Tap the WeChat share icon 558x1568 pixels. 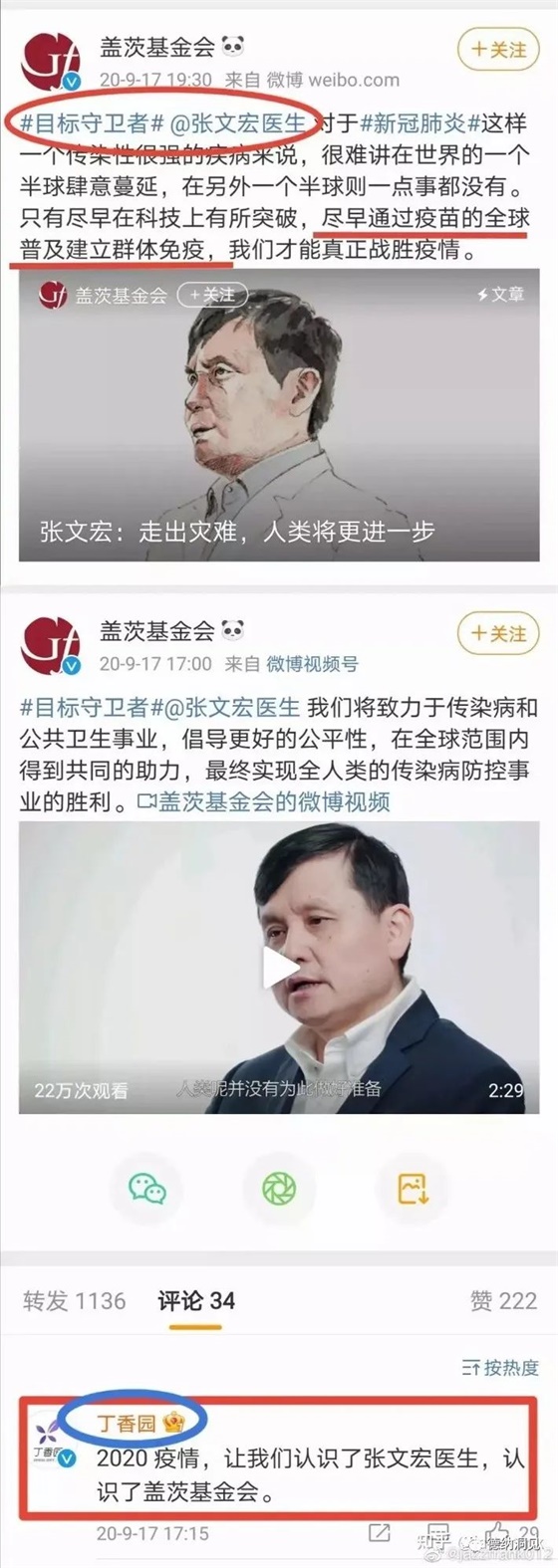click(x=147, y=1188)
